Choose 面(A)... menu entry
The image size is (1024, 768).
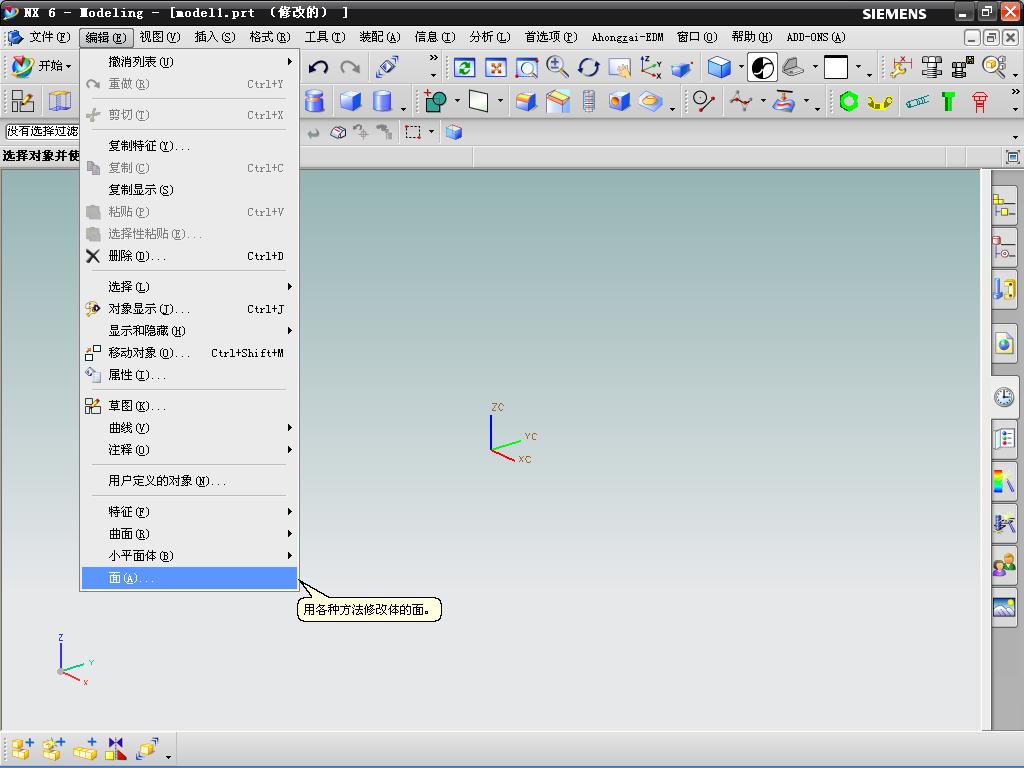tap(189, 578)
